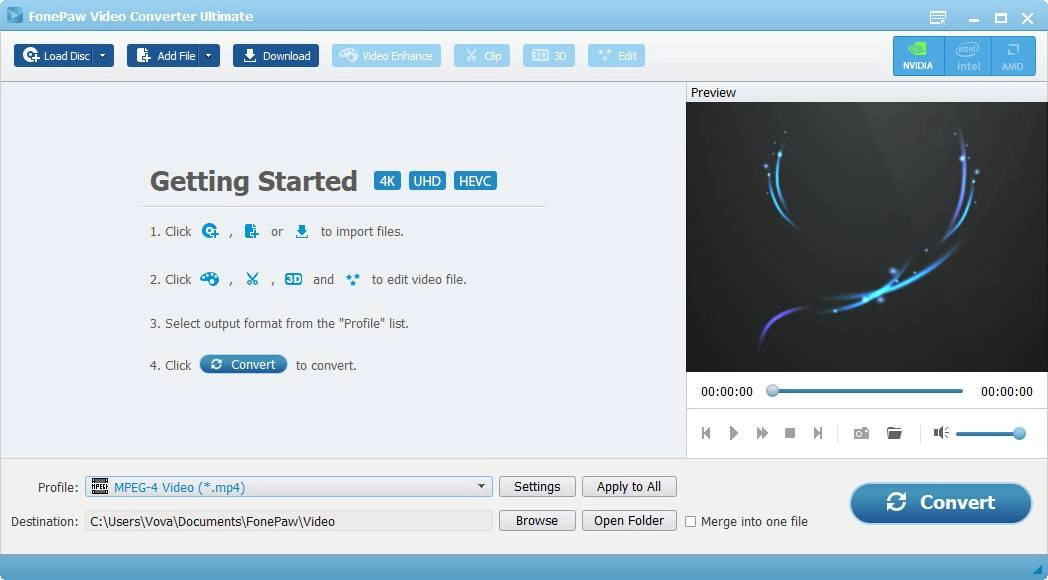Open the Edit effects tool
This screenshot has width=1048, height=580.
[x=616, y=55]
